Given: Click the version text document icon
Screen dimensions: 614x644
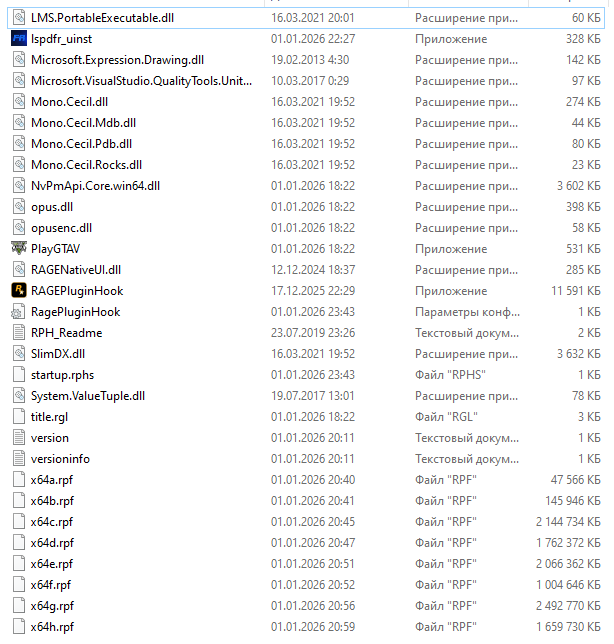Looking at the screenshot, I should coord(19,437).
